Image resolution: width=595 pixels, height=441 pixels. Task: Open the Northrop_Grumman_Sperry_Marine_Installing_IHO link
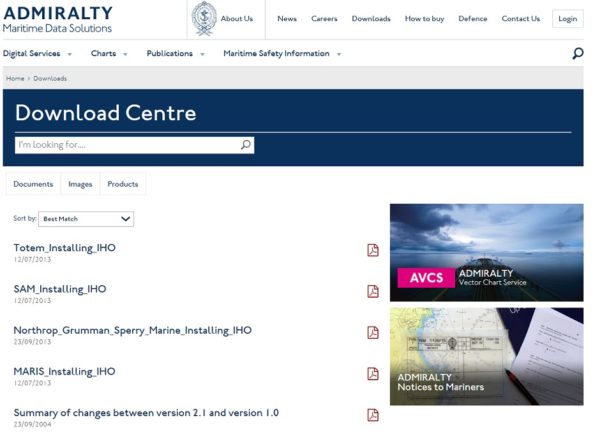pyautogui.click(x=132, y=330)
